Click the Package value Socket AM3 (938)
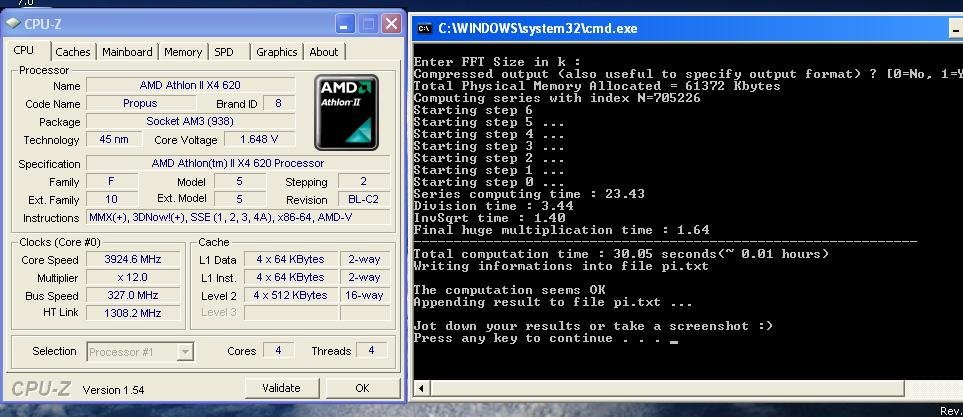963x417 pixels. (x=190, y=121)
